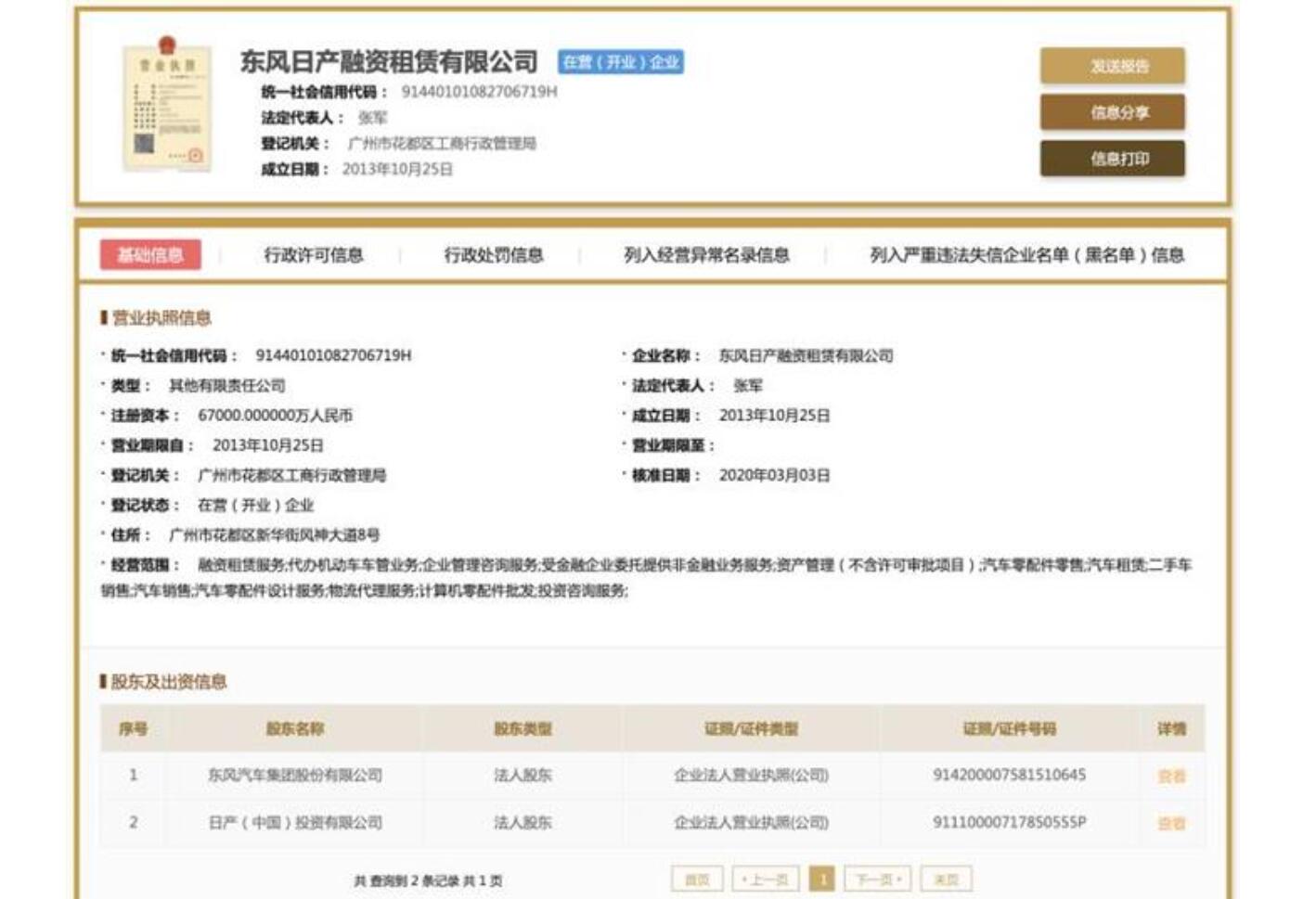Click the 证照/证件类型 column header
This screenshot has height=899, width=1316.
point(751,729)
